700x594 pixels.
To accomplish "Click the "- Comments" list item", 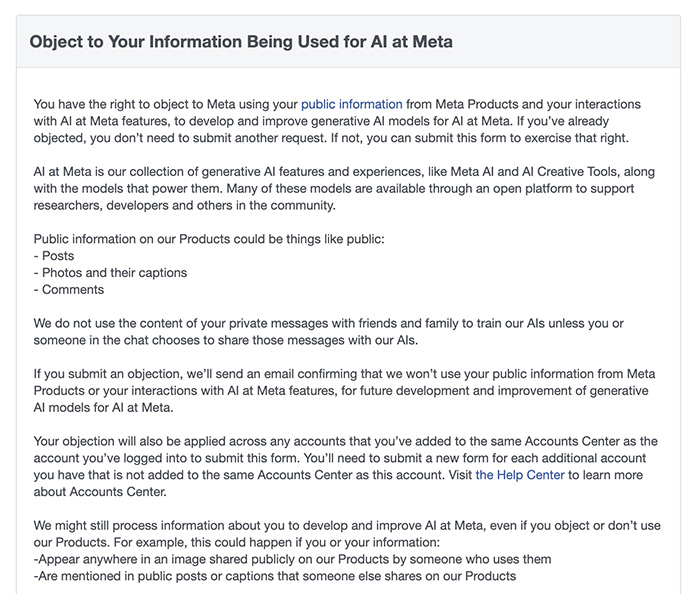I will pos(68,290).
